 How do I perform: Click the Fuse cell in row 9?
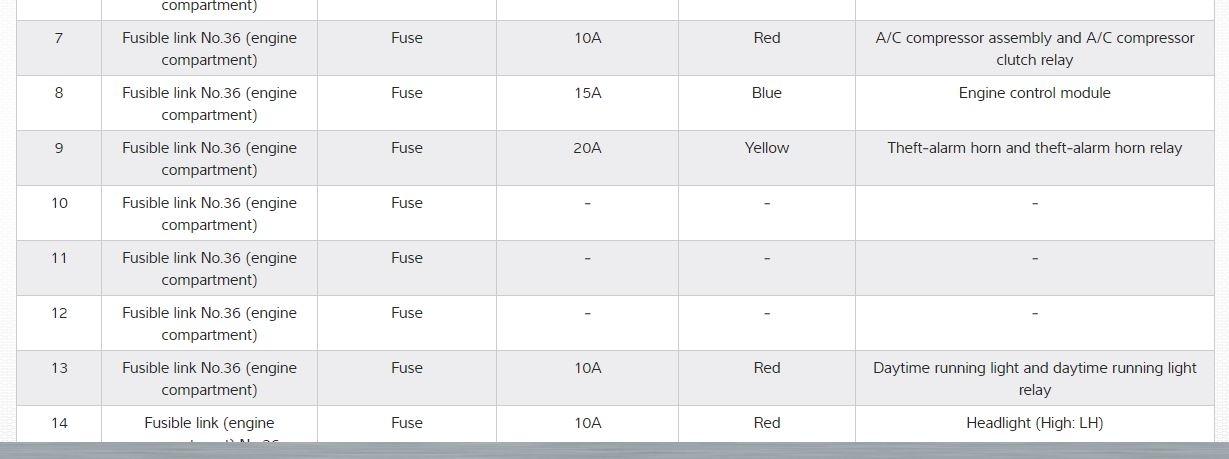point(406,148)
